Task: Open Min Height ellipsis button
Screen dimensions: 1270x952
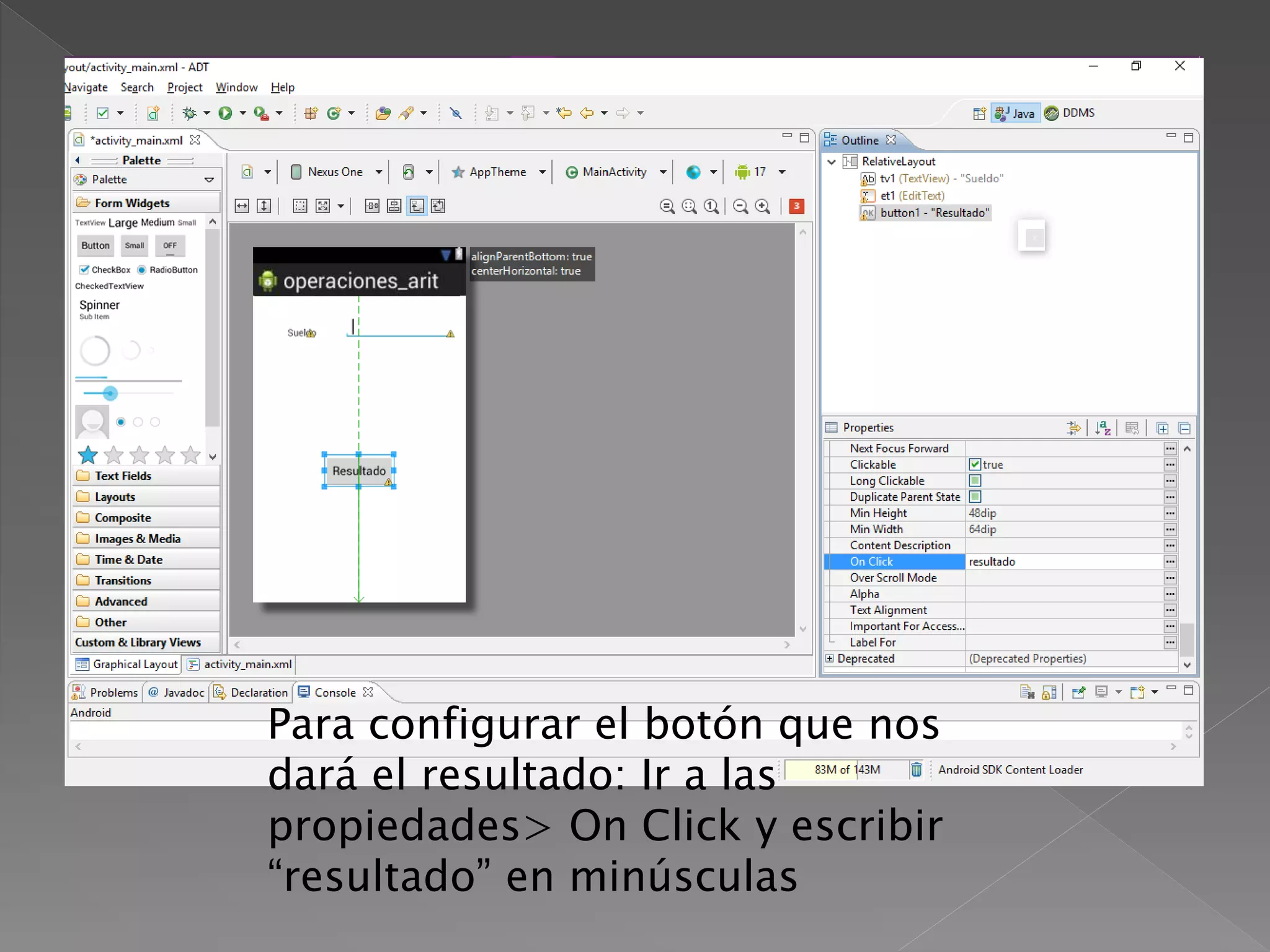Action: 1170,513
